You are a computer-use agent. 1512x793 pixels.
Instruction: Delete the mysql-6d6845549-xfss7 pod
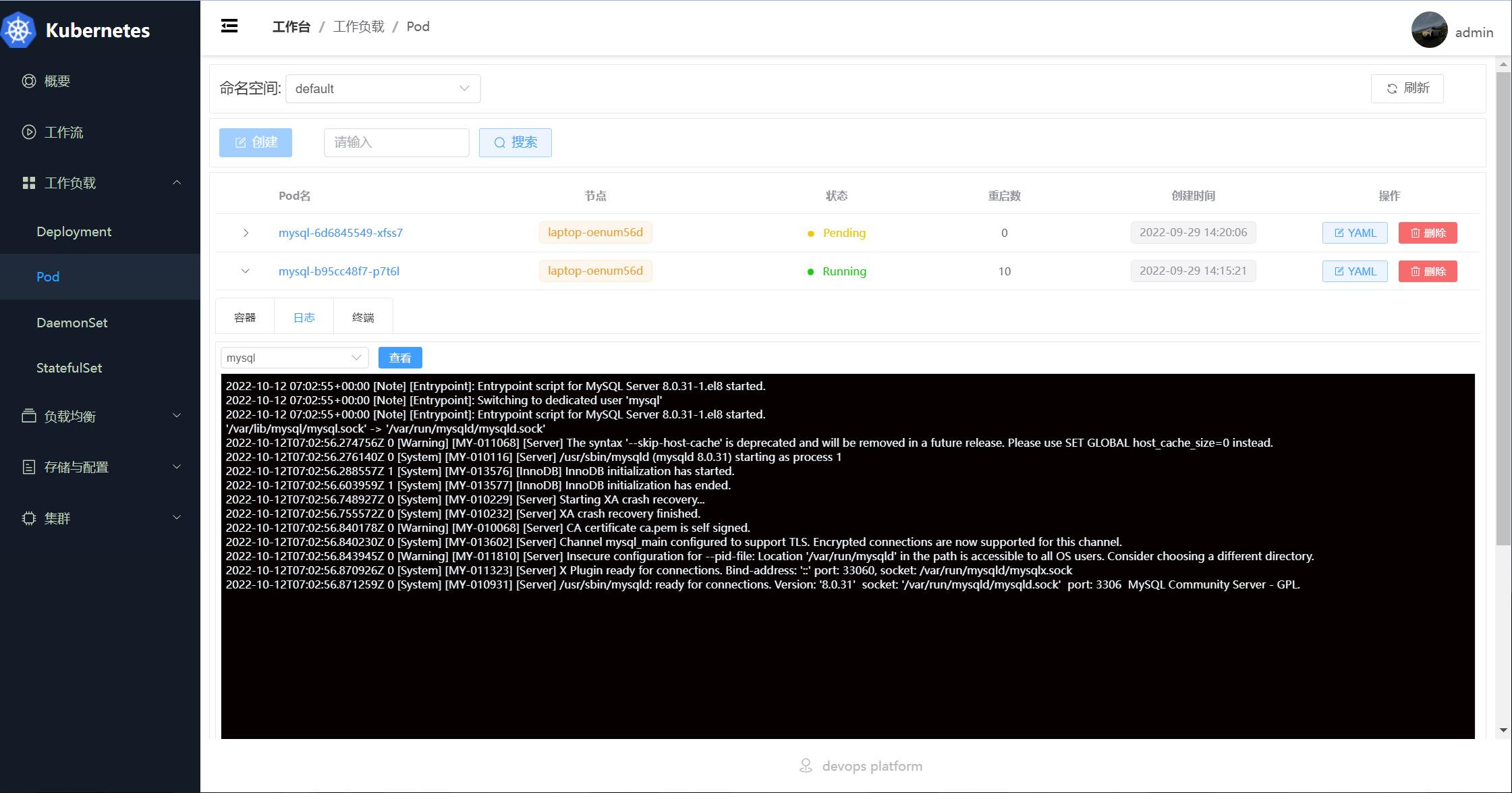[1427, 233]
